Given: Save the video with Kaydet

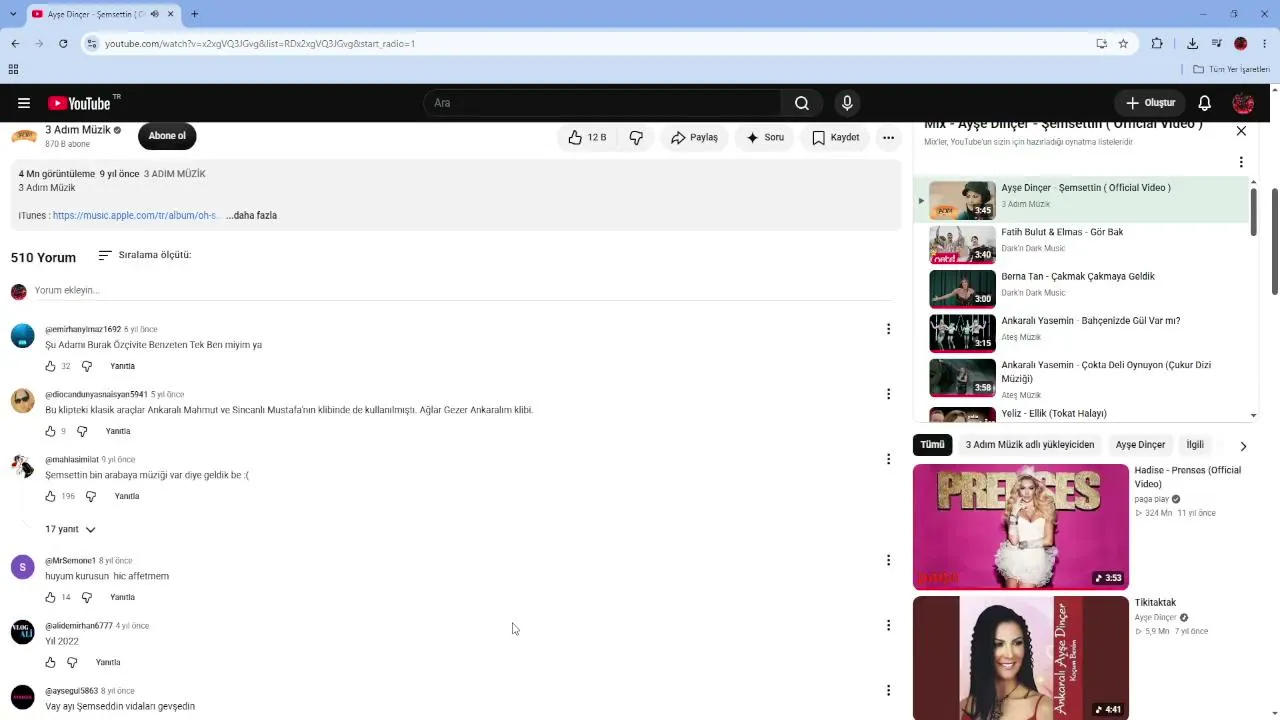Looking at the screenshot, I should click(835, 137).
